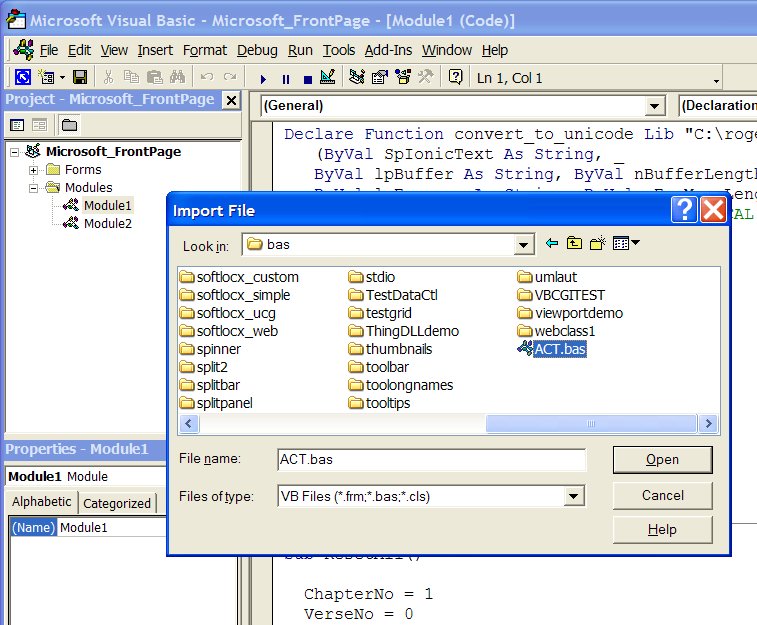
Task: Click the Help question-mark toolbar icon
Action: [x=455, y=77]
